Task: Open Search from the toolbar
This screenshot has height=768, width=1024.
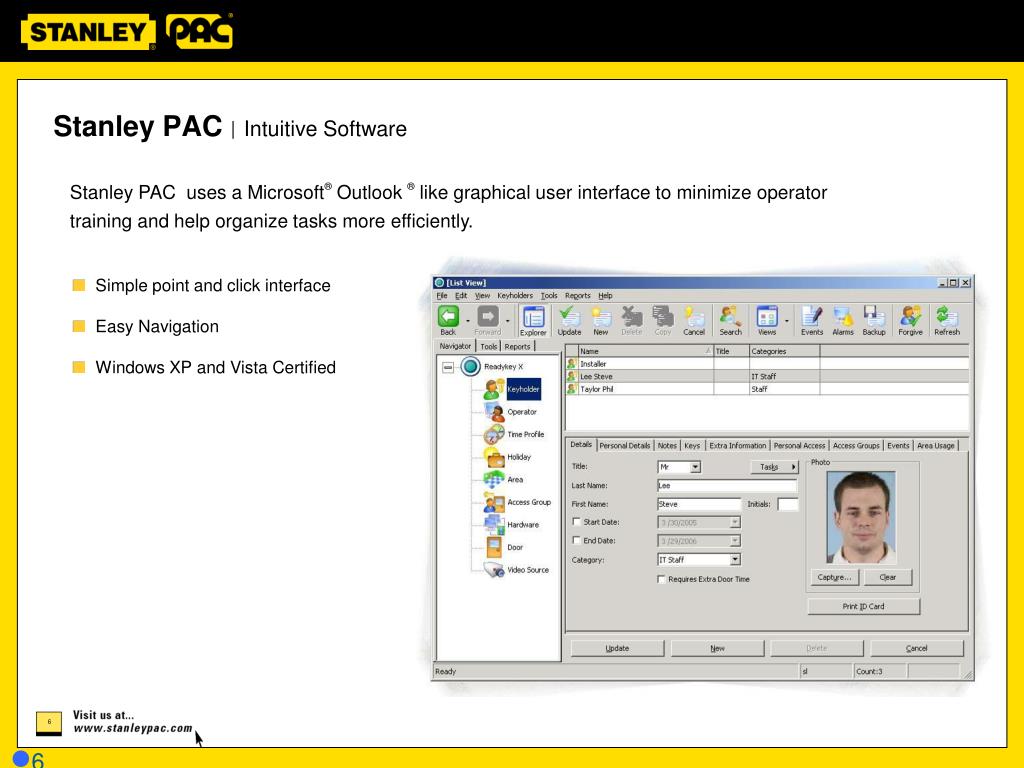Action: [730, 317]
